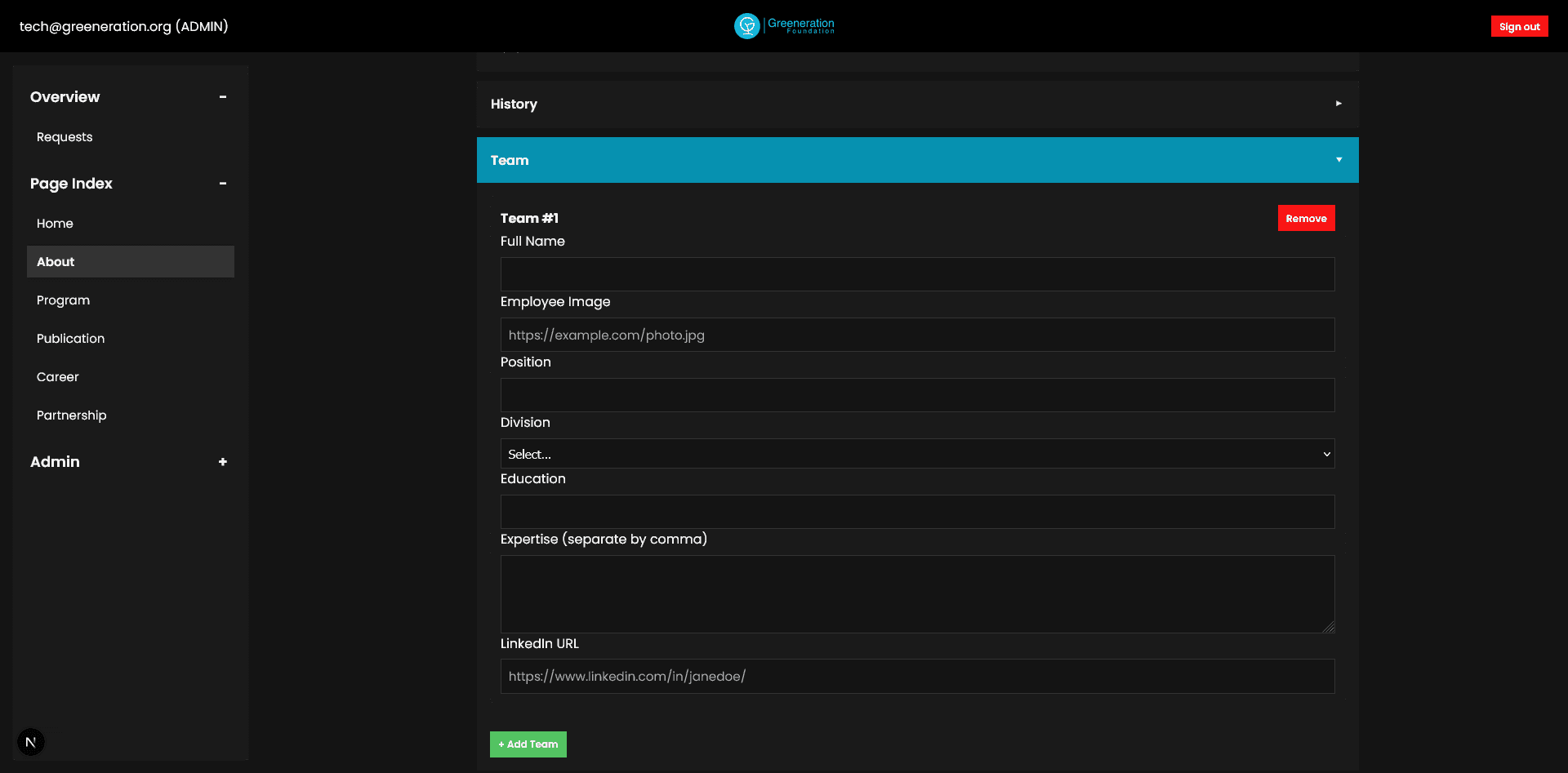Open the Publication page entry
Viewport: 1568px width, 773px height.
point(70,339)
